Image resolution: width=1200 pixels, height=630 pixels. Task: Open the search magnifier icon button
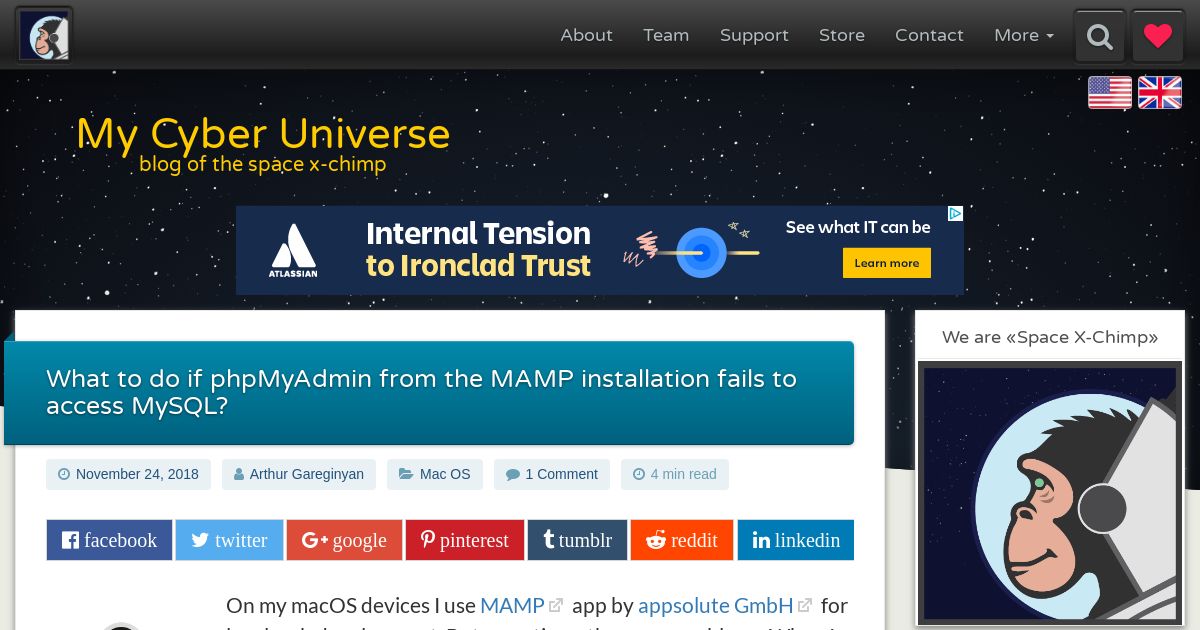click(x=1100, y=37)
